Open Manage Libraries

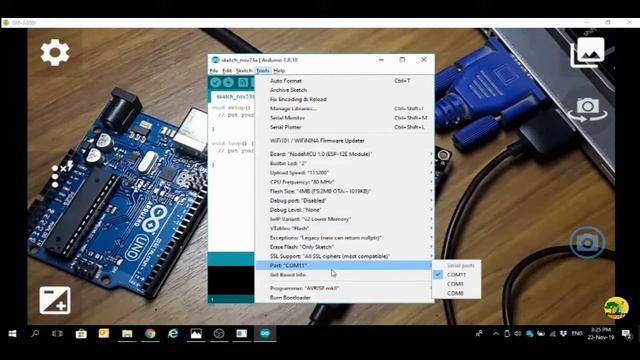tap(344, 109)
